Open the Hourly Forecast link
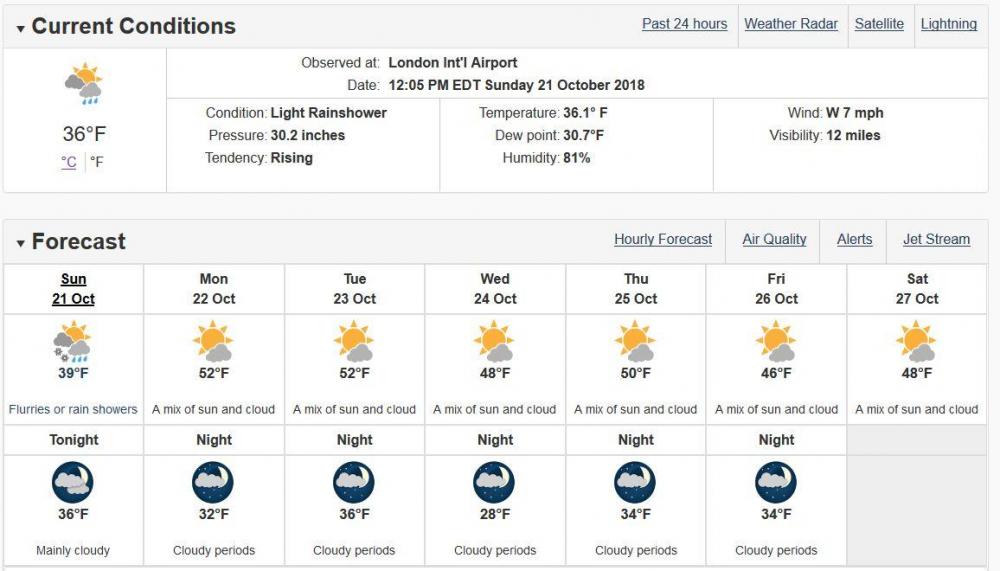 [663, 239]
